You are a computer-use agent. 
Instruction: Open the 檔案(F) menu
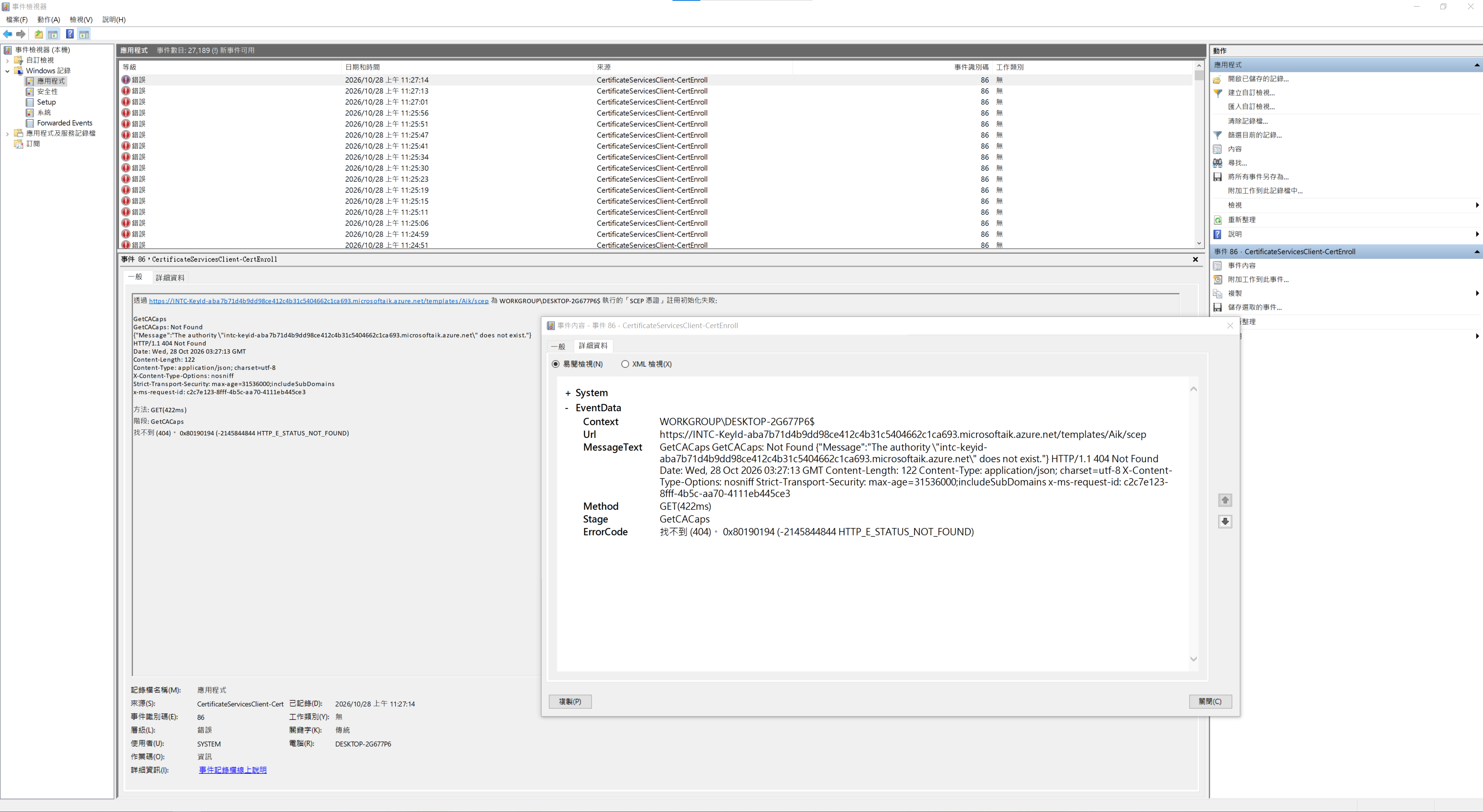[x=17, y=20]
